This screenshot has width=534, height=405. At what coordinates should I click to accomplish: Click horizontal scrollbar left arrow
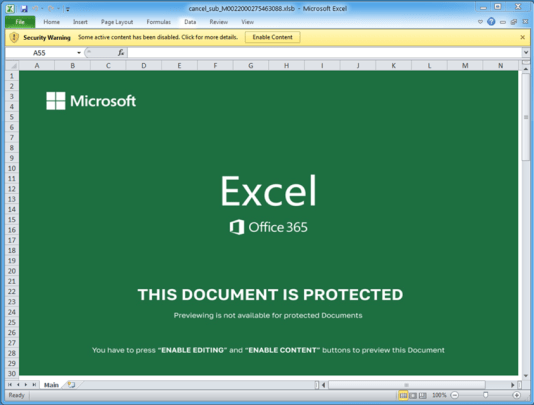pos(324,385)
